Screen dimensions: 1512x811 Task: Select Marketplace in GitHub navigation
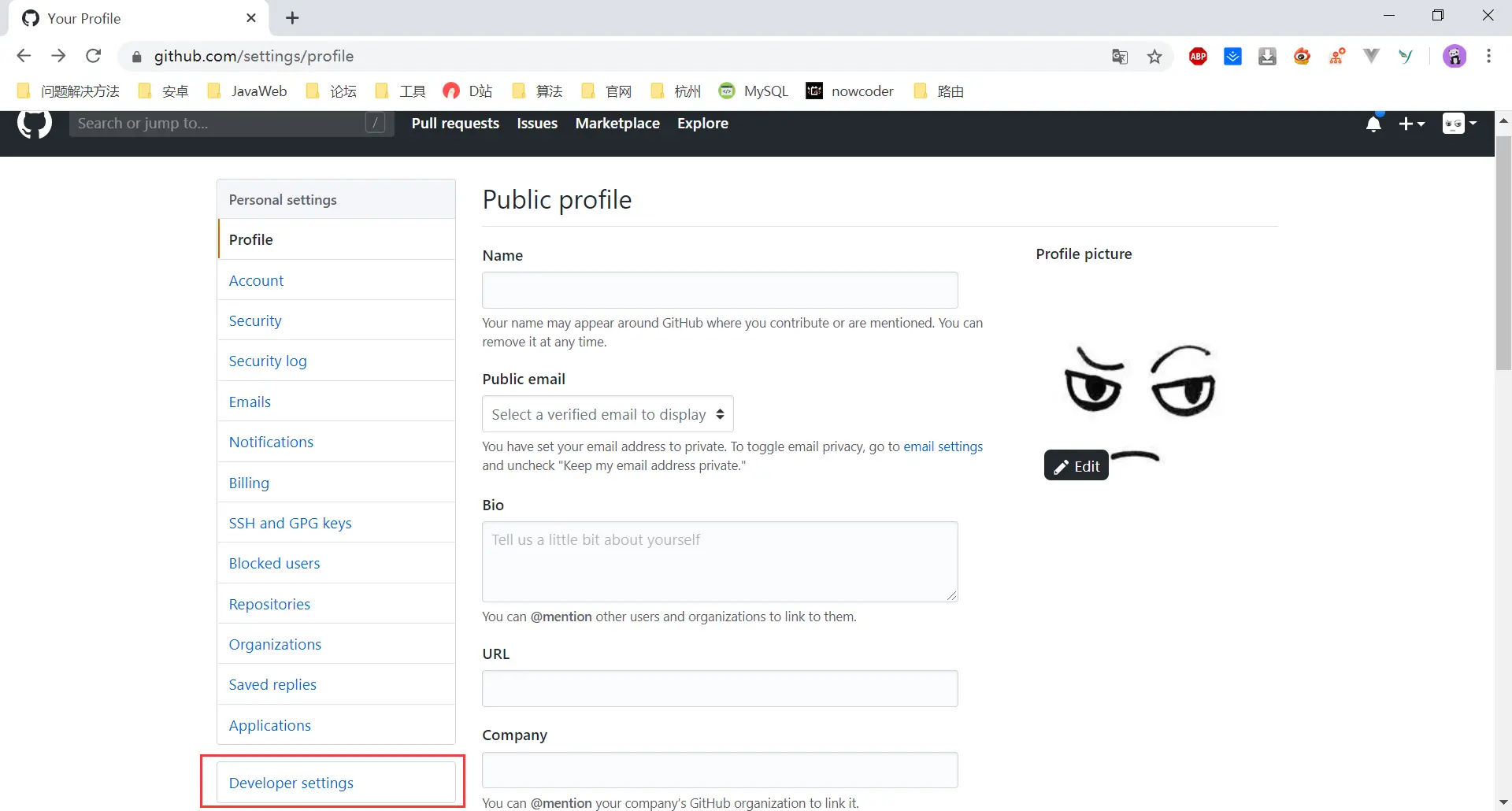click(x=617, y=124)
